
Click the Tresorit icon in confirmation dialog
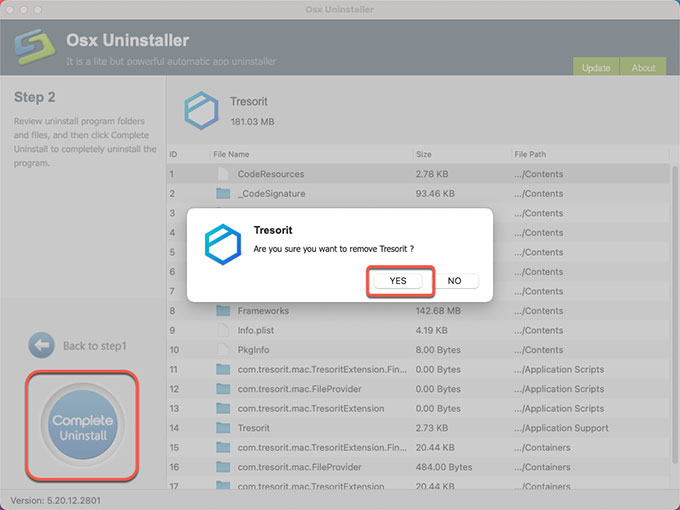[222, 243]
